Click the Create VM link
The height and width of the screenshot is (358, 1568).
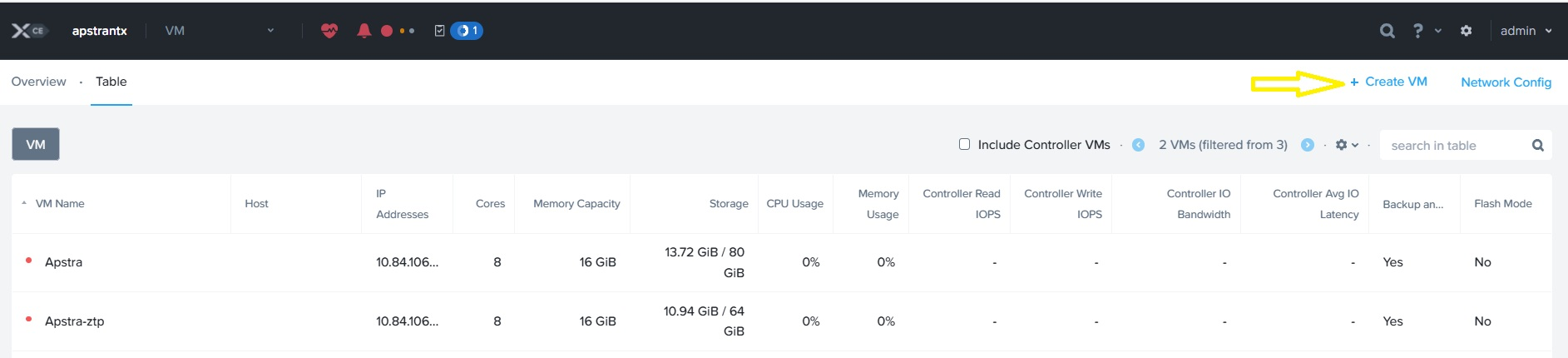pos(1388,82)
